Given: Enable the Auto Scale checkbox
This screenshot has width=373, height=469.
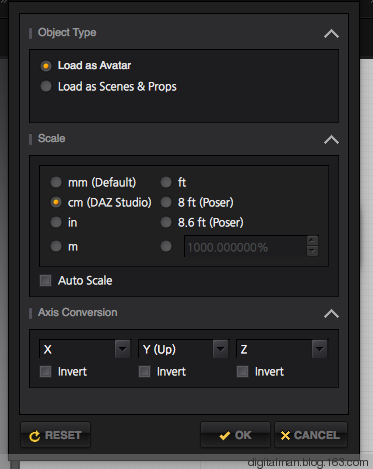Looking at the screenshot, I should [x=46, y=280].
